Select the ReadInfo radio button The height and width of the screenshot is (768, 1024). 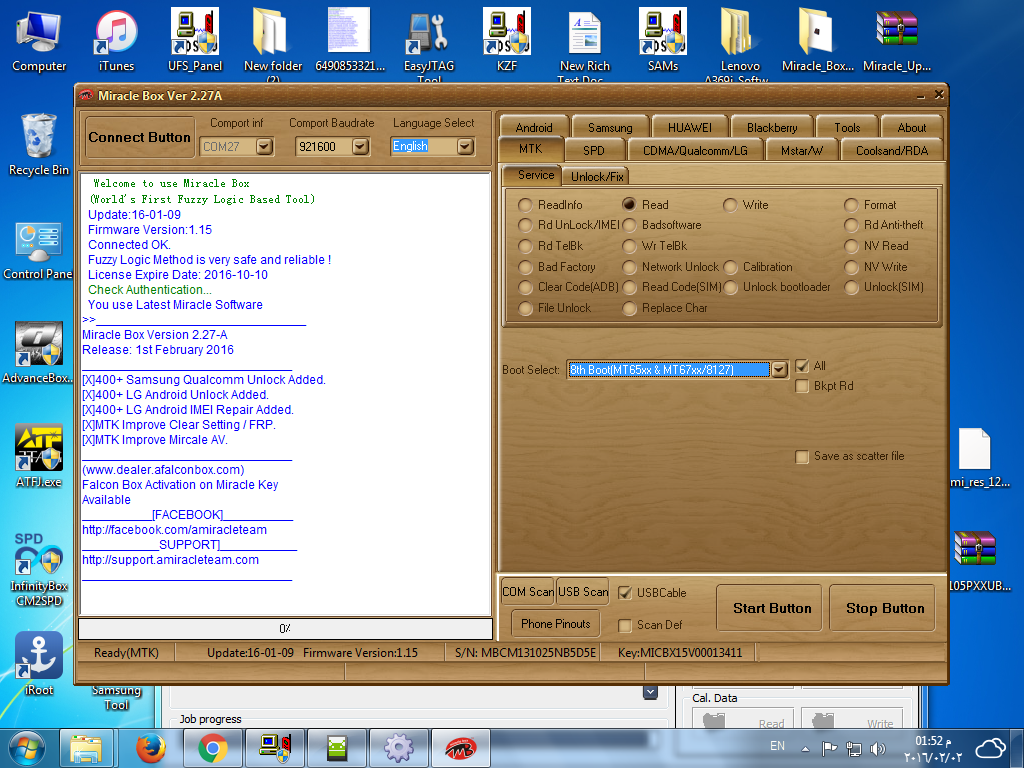pyautogui.click(x=524, y=205)
